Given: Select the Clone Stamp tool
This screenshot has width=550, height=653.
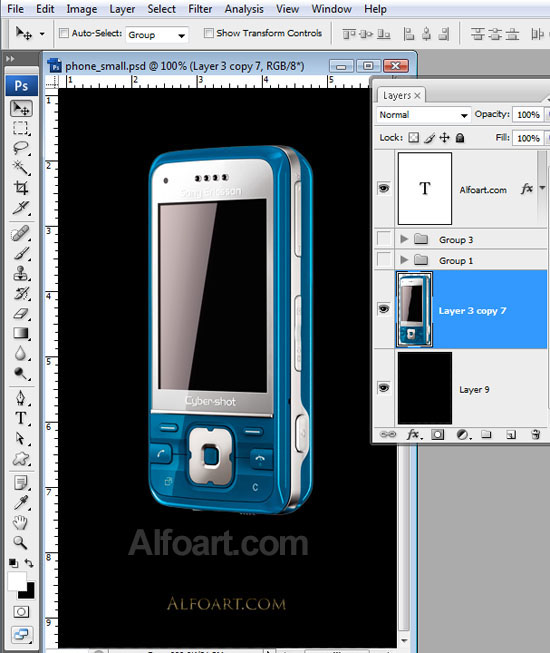Looking at the screenshot, I should click(21, 273).
